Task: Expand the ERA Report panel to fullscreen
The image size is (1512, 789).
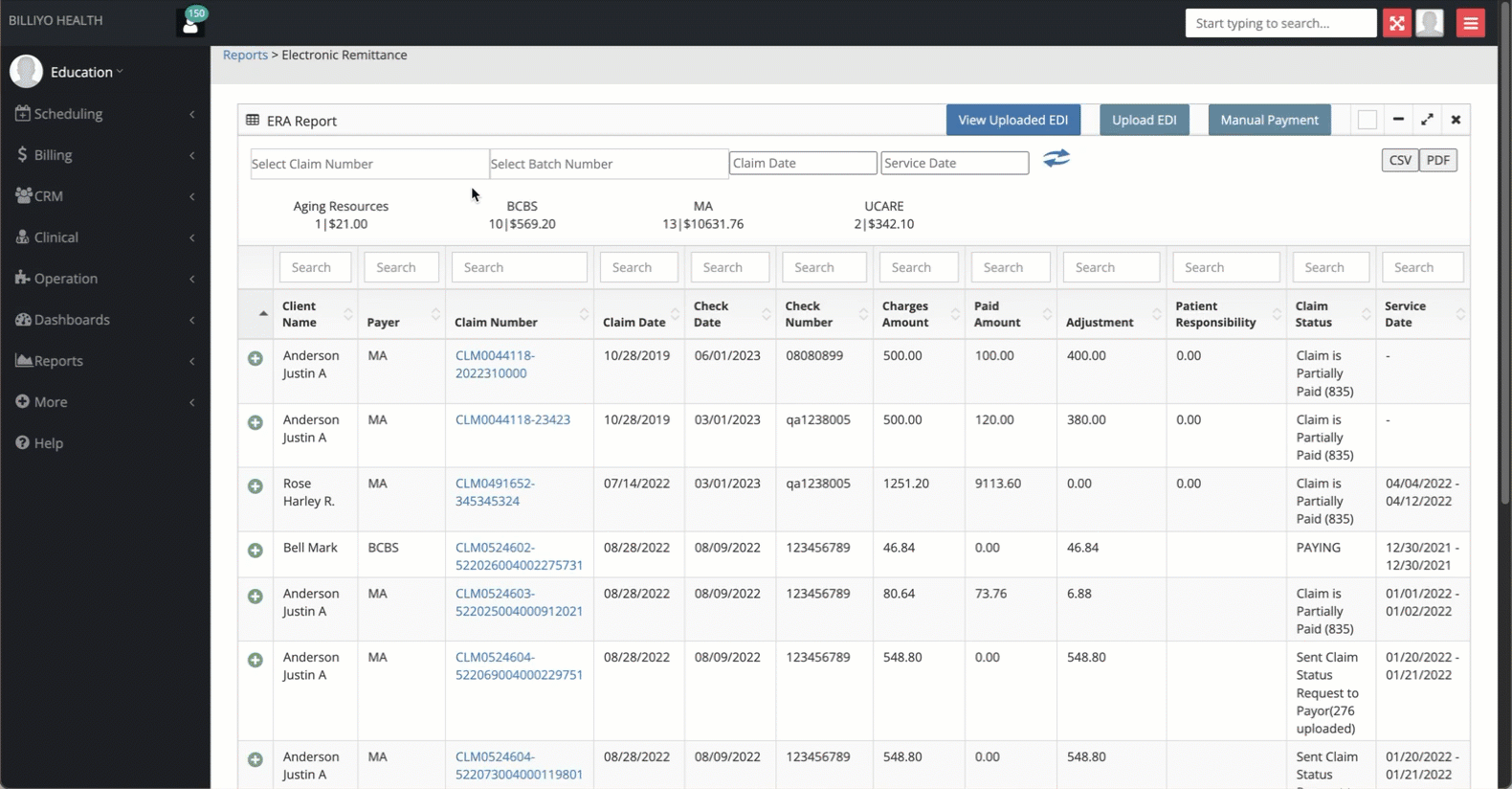Action: click(x=1427, y=120)
